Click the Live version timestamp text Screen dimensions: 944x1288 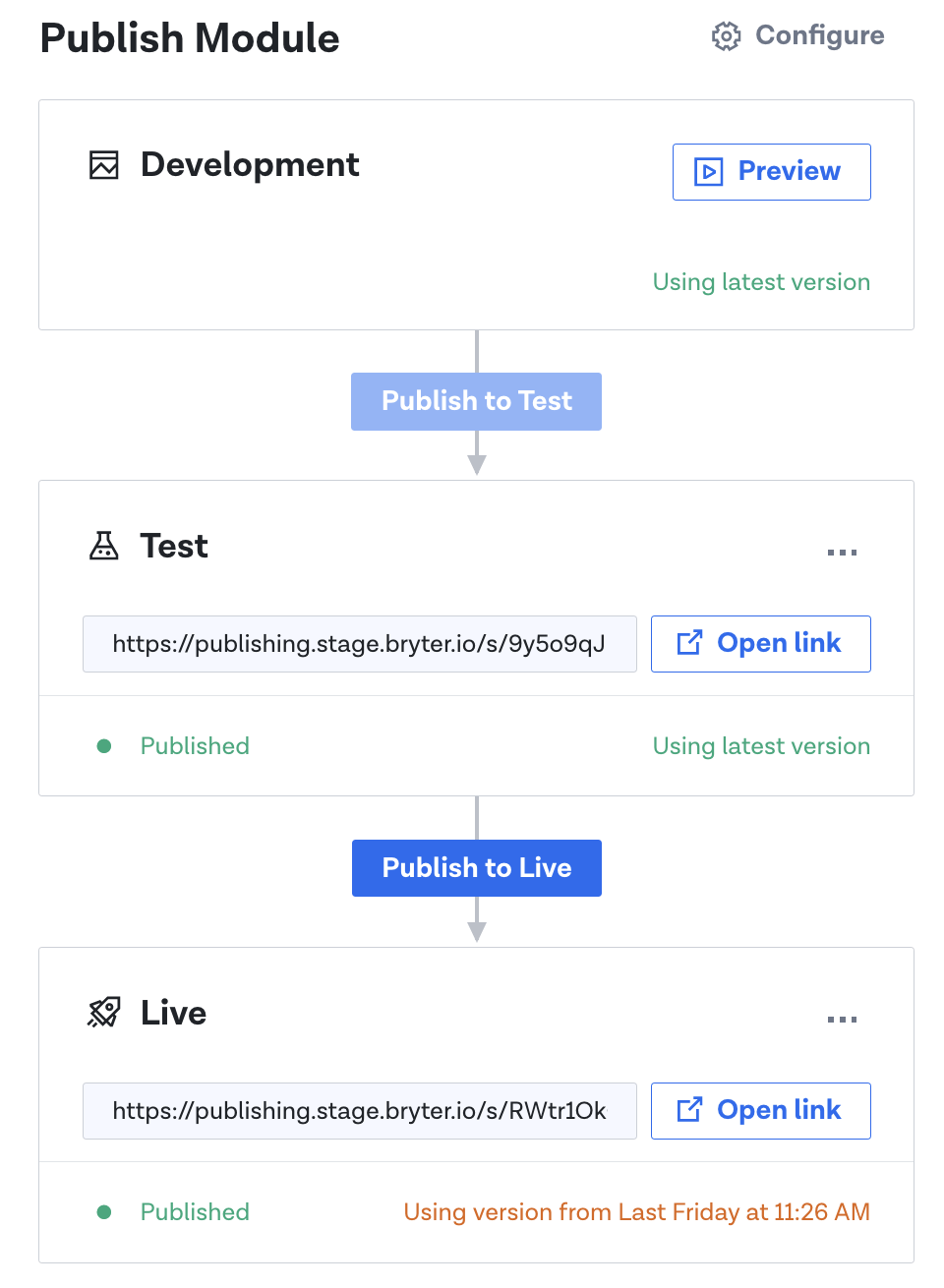click(x=636, y=1212)
